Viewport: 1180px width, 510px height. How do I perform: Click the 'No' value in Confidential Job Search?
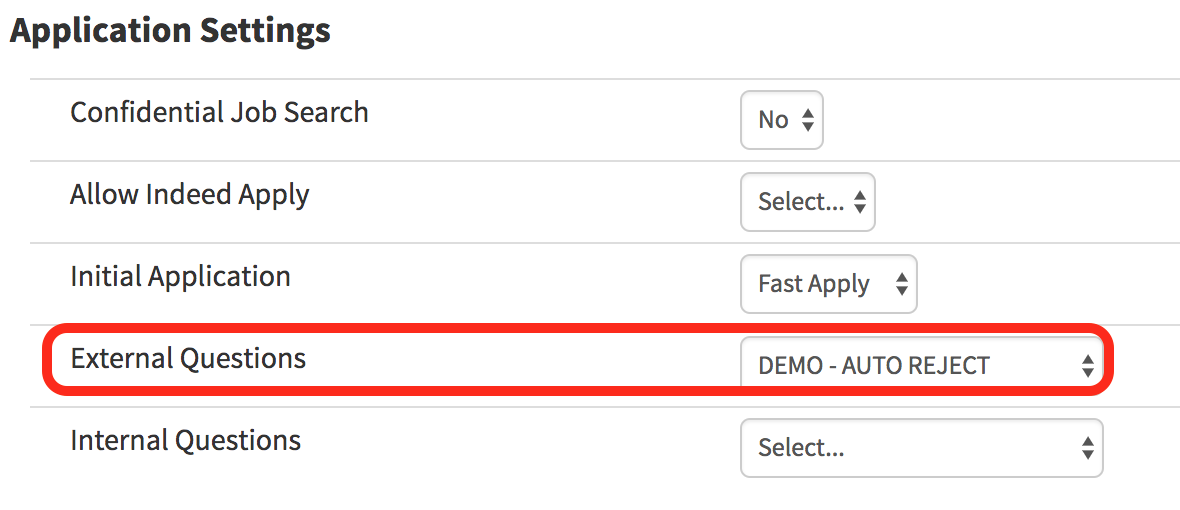tap(773, 121)
